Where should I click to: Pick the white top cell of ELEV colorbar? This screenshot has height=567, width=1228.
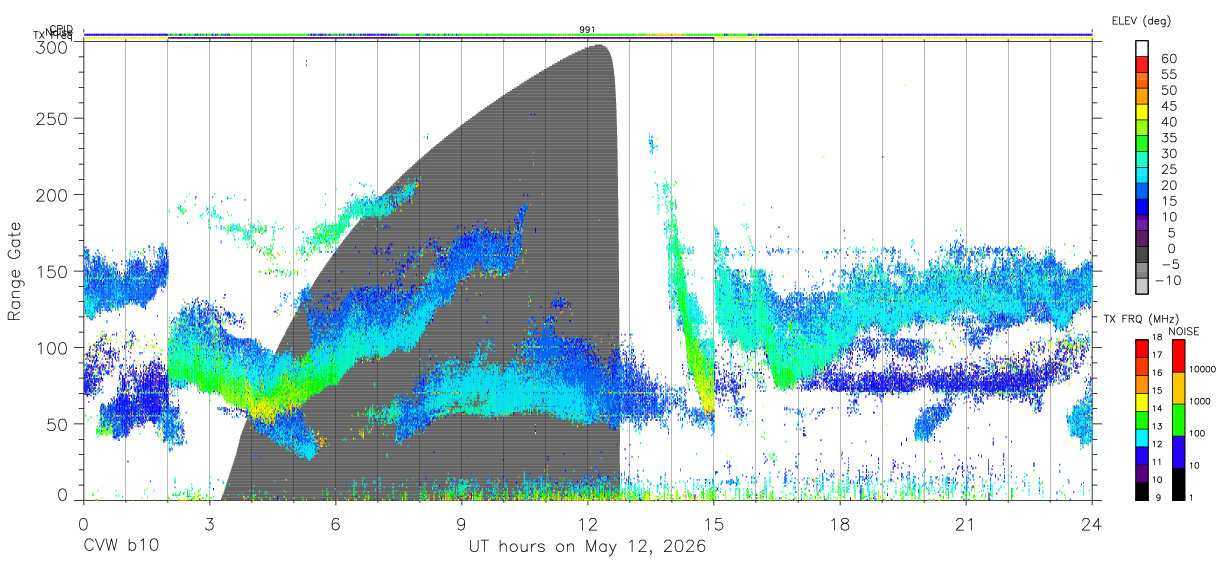pyautogui.click(x=1143, y=47)
